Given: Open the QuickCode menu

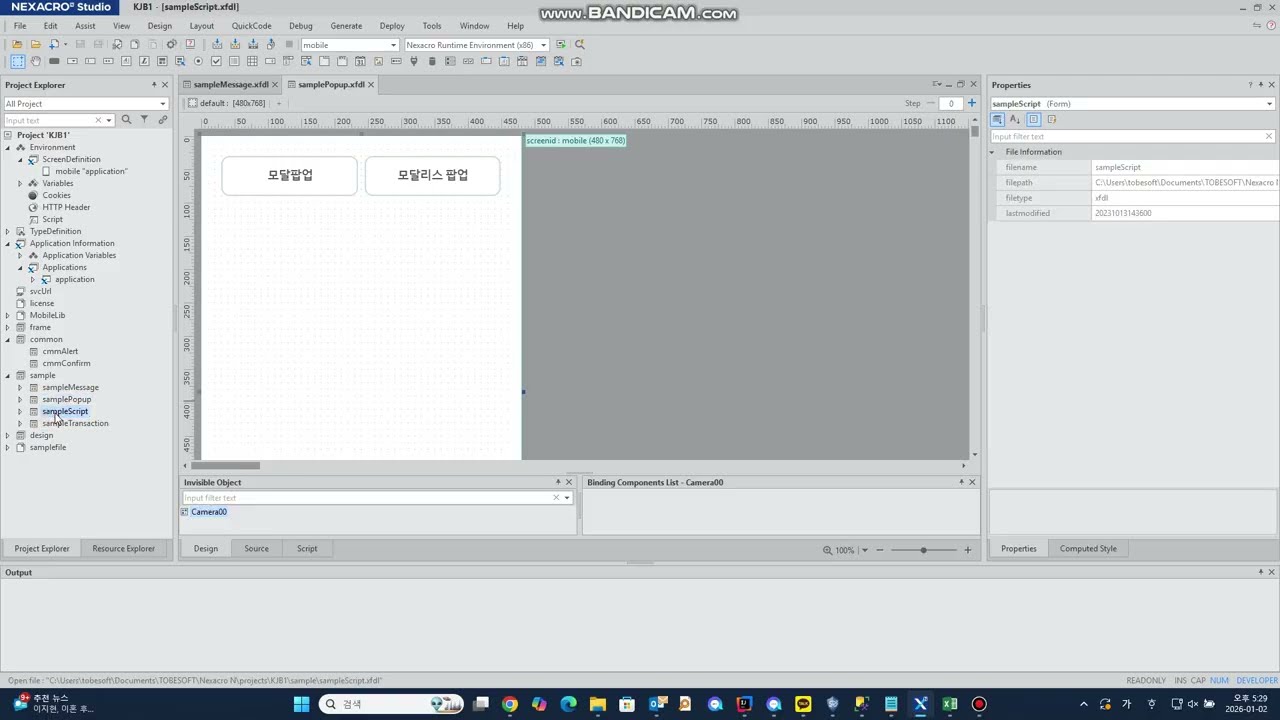Looking at the screenshot, I should [x=251, y=26].
